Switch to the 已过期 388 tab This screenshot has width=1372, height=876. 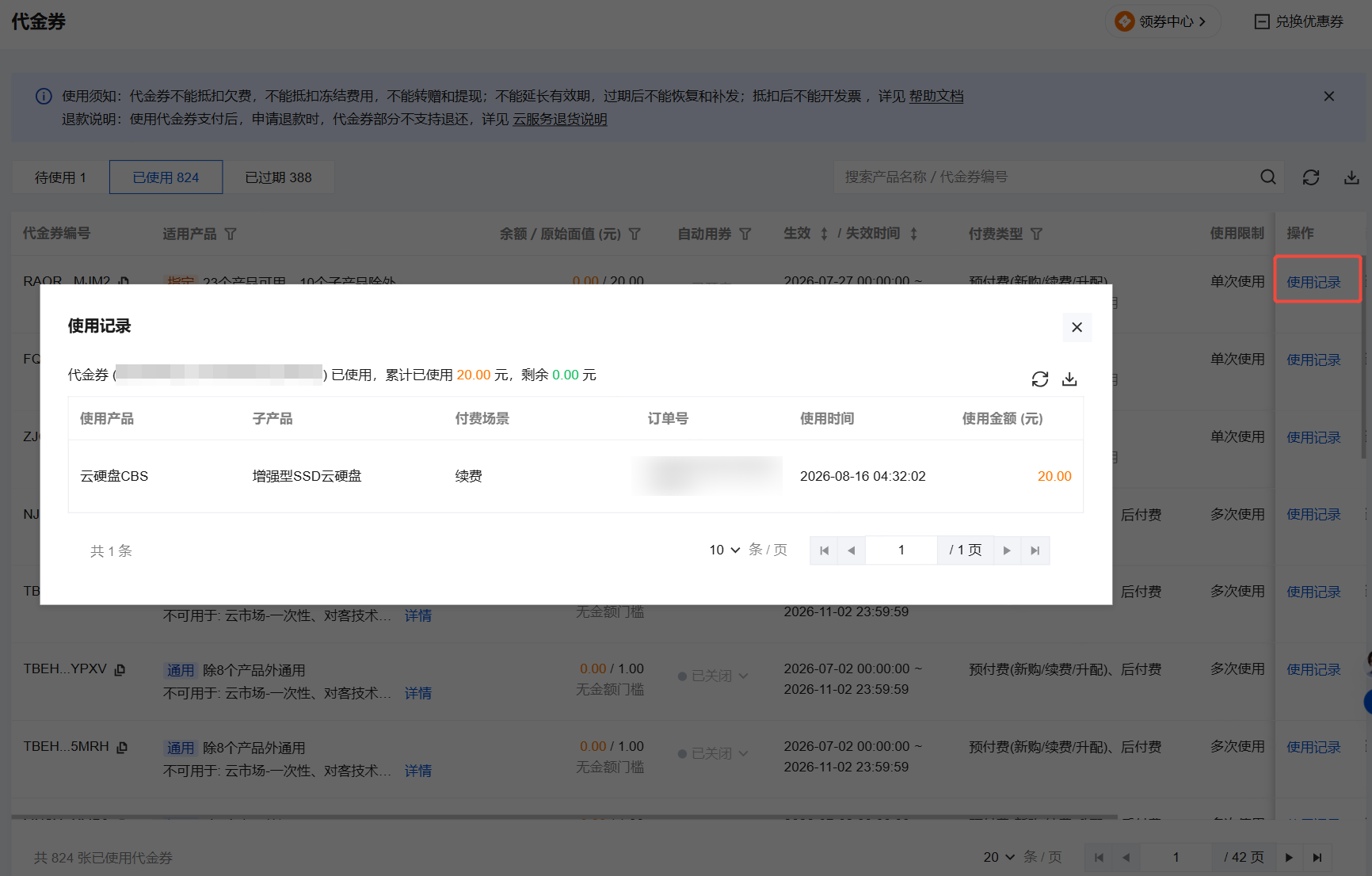pyautogui.click(x=278, y=177)
